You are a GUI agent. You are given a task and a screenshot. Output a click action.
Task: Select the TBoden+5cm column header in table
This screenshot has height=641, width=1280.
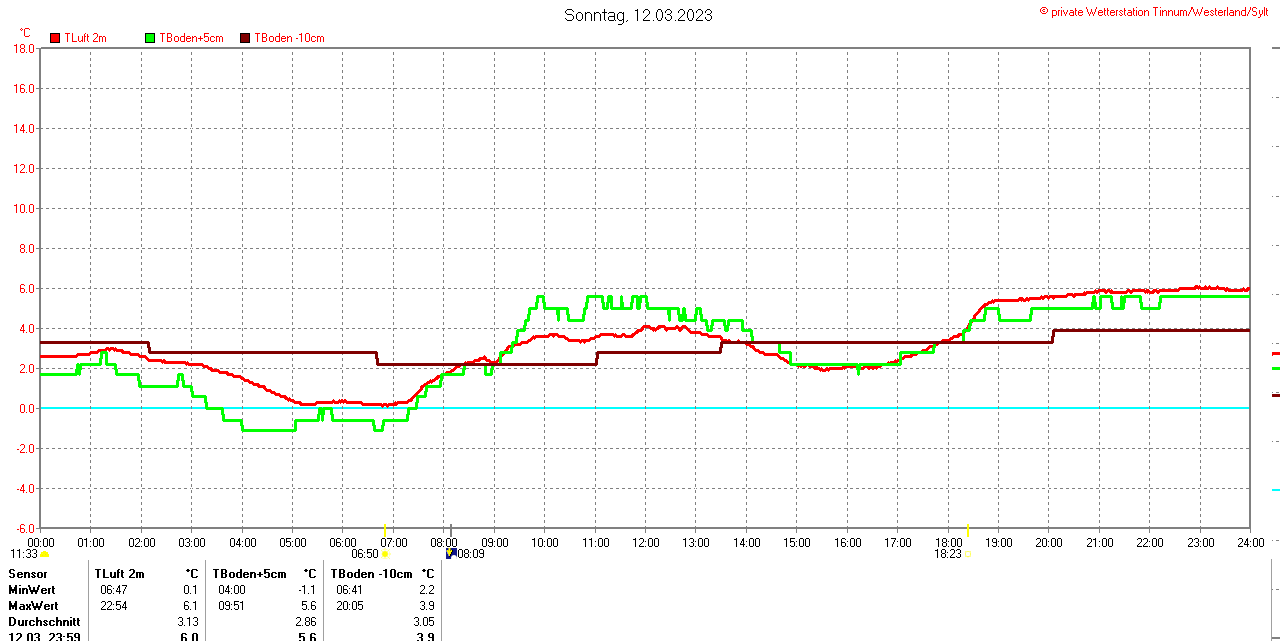249,574
